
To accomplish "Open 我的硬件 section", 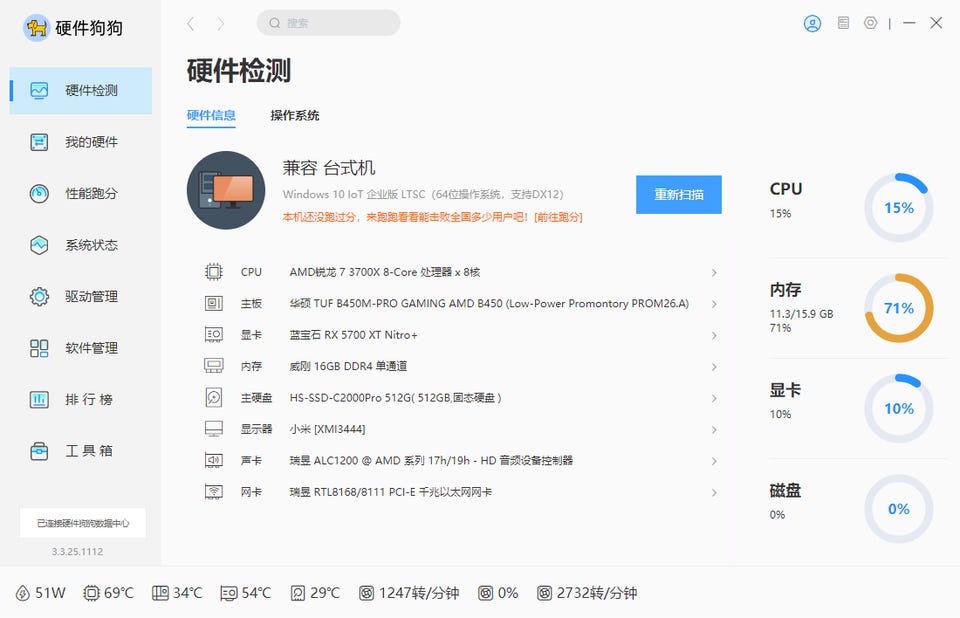I will (80, 142).
